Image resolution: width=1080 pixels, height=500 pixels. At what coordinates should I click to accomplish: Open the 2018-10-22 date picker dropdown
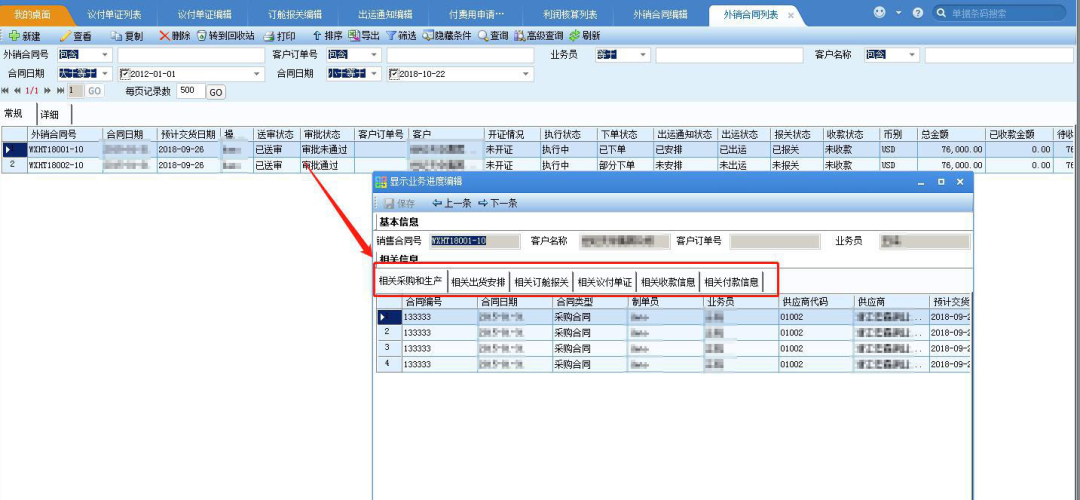tap(527, 74)
